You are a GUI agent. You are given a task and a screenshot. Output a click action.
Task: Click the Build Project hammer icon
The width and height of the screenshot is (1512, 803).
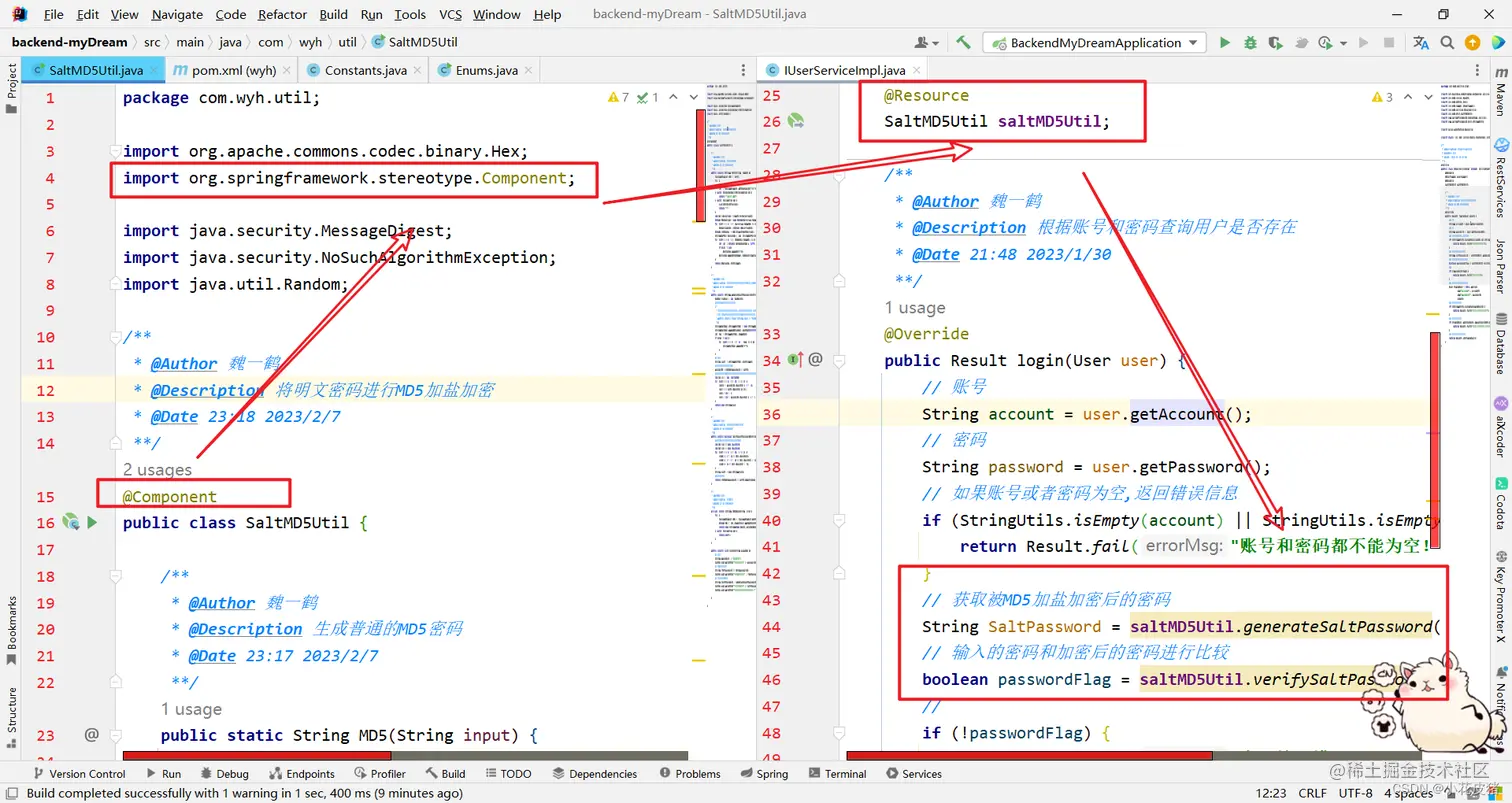tap(963, 42)
